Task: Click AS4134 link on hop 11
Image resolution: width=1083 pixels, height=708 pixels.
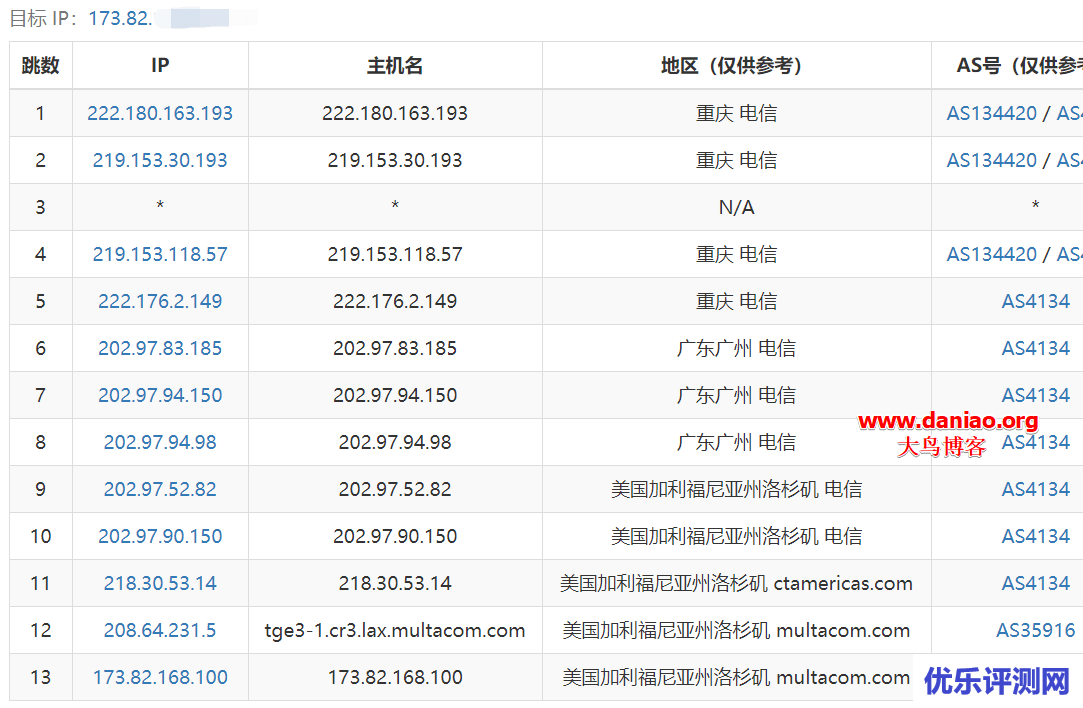Action: click(1036, 583)
